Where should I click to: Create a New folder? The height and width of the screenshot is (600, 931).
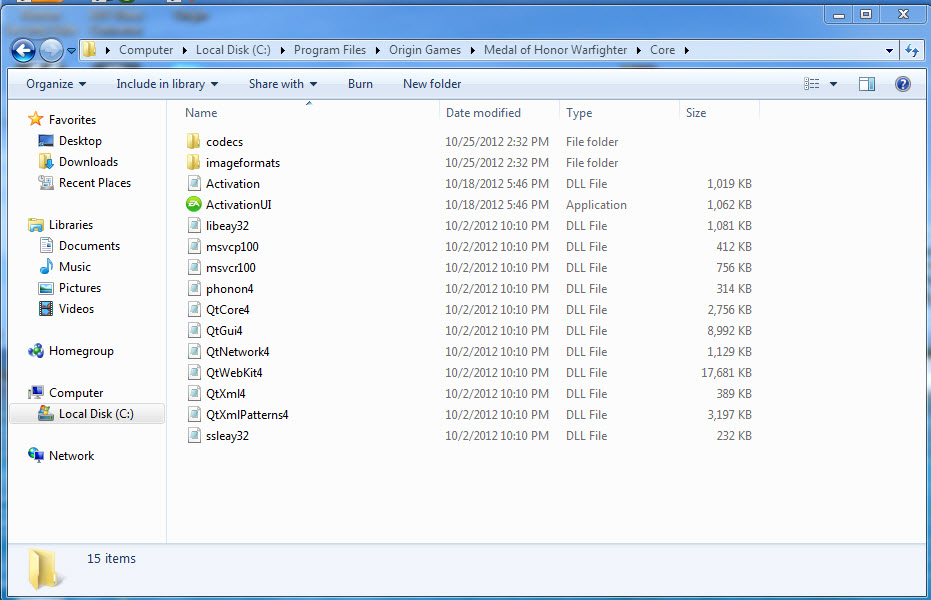(x=432, y=84)
